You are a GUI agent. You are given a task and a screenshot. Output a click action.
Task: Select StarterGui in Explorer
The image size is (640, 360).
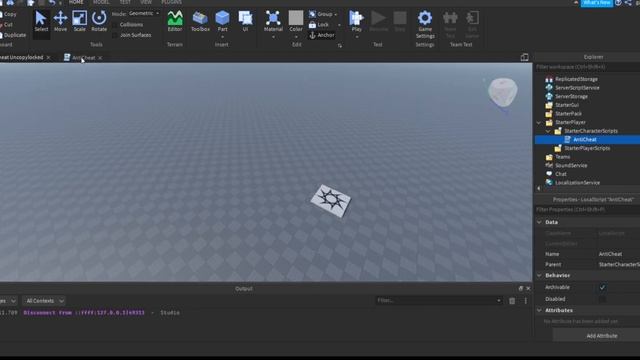point(567,105)
